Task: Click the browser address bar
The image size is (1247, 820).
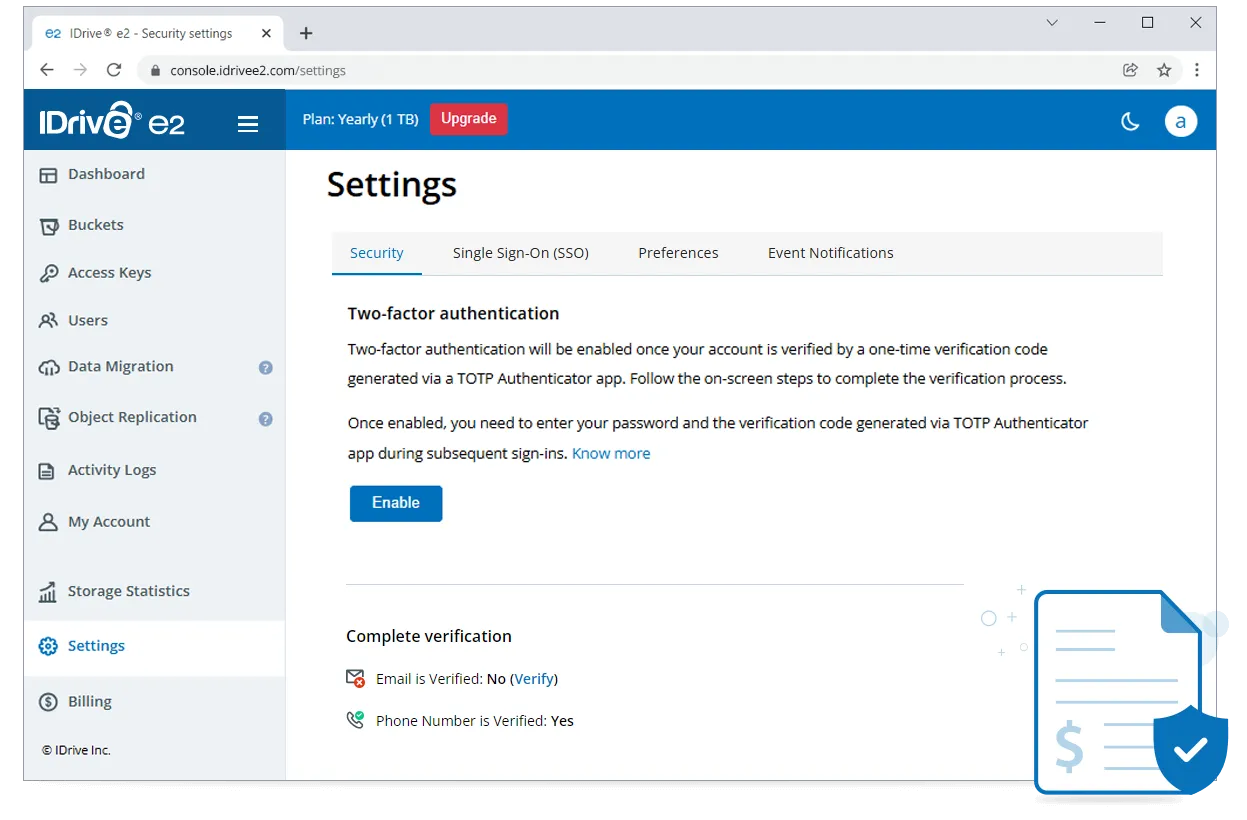Action: [600, 70]
